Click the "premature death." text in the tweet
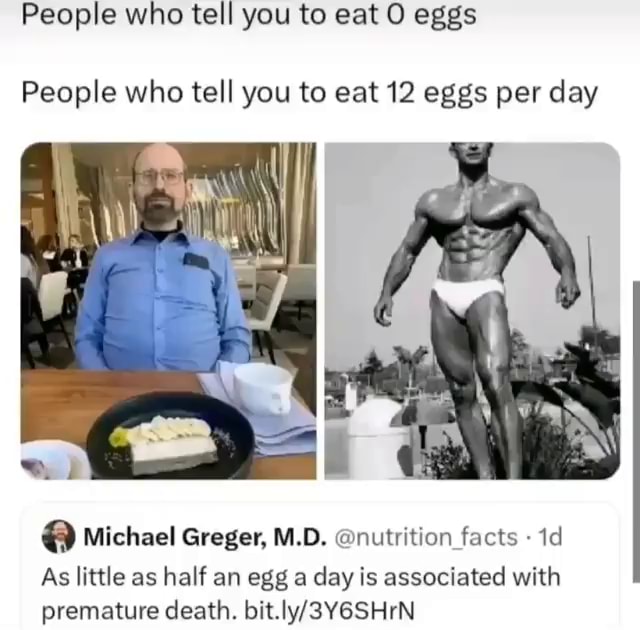This screenshot has width=640, height=630. point(141,610)
